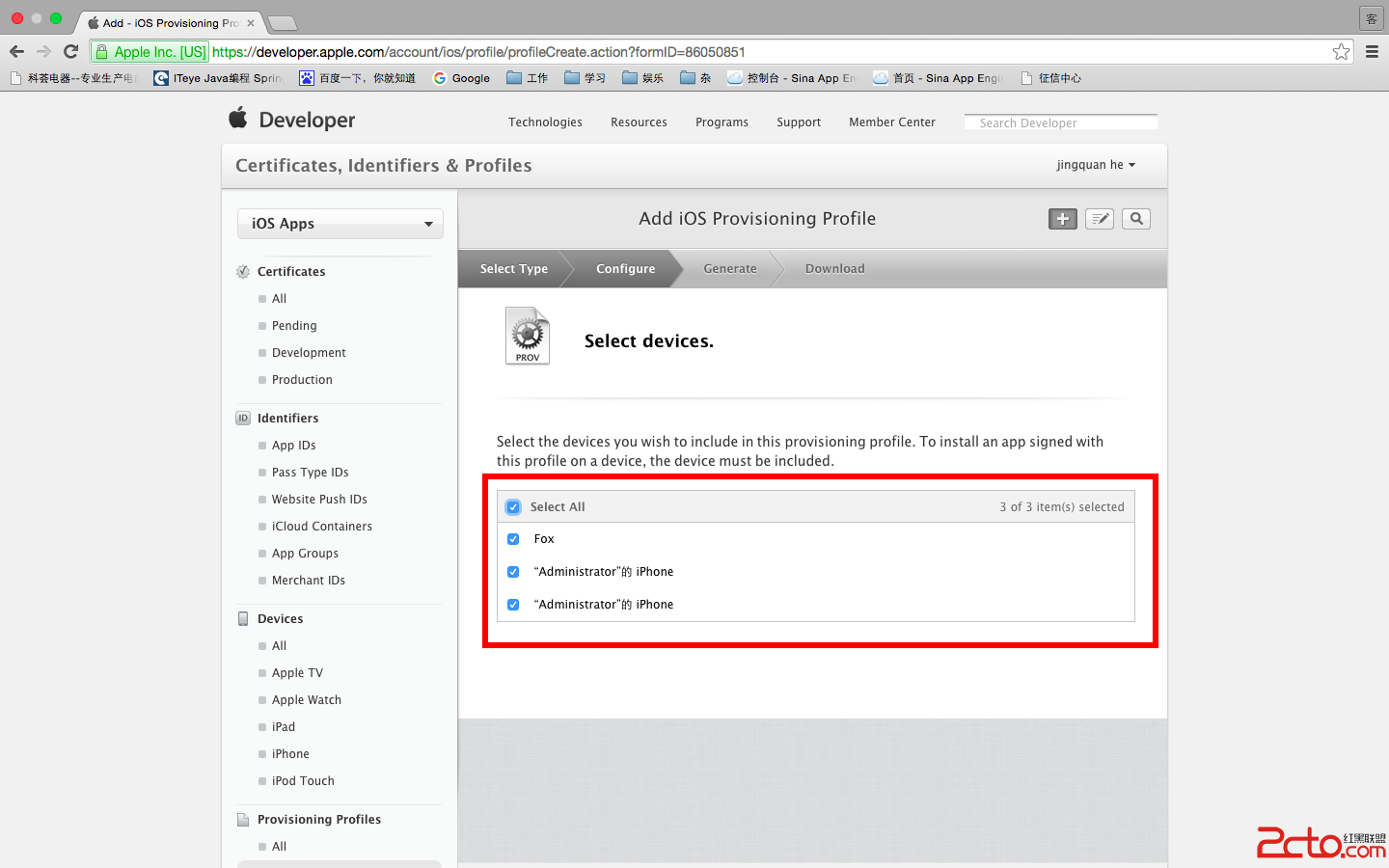Bookmark page with star icon
Image resolution: width=1389 pixels, height=868 pixels.
pyautogui.click(x=1341, y=52)
